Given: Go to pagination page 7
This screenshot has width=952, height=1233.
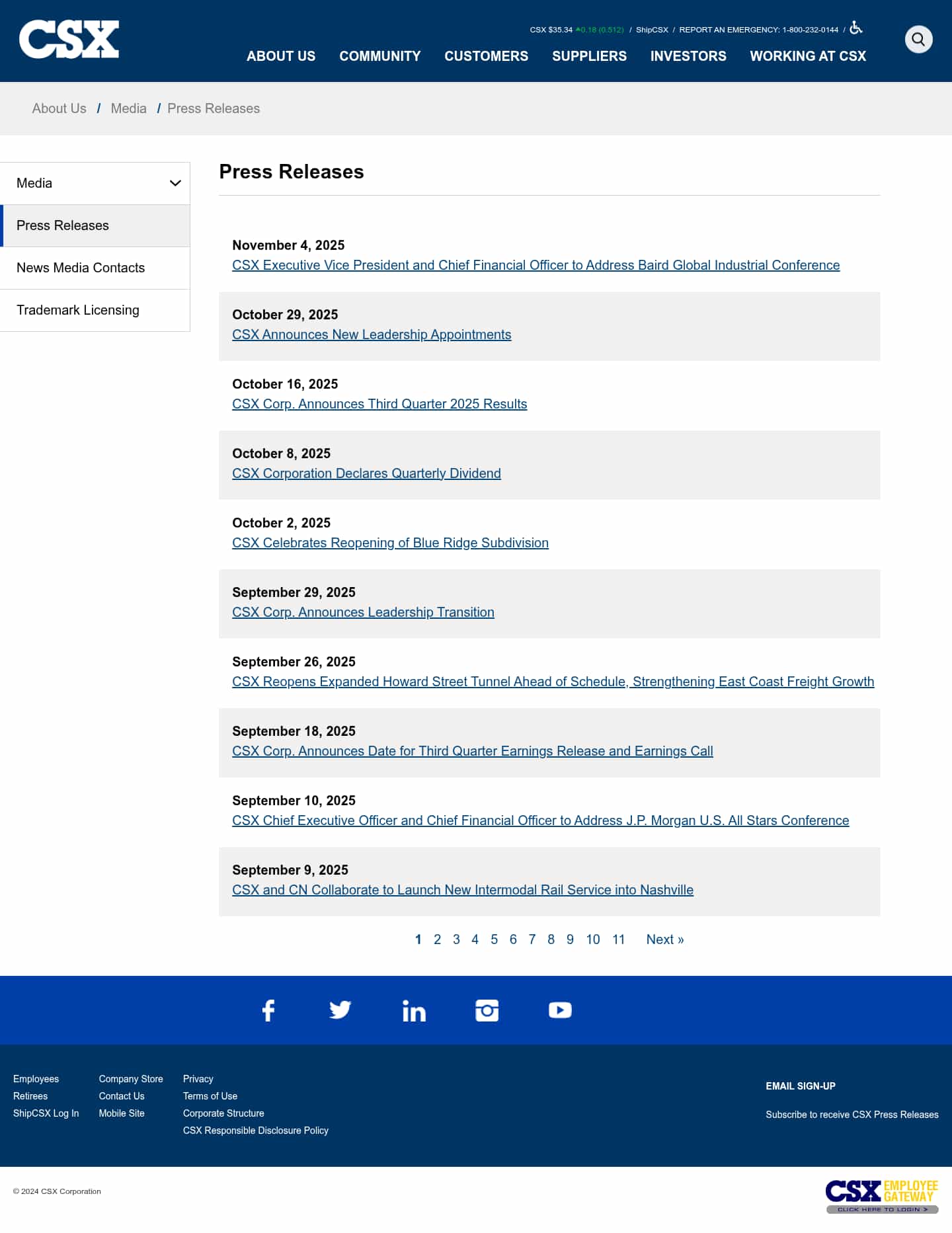Looking at the screenshot, I should click(x=532, y=939).
